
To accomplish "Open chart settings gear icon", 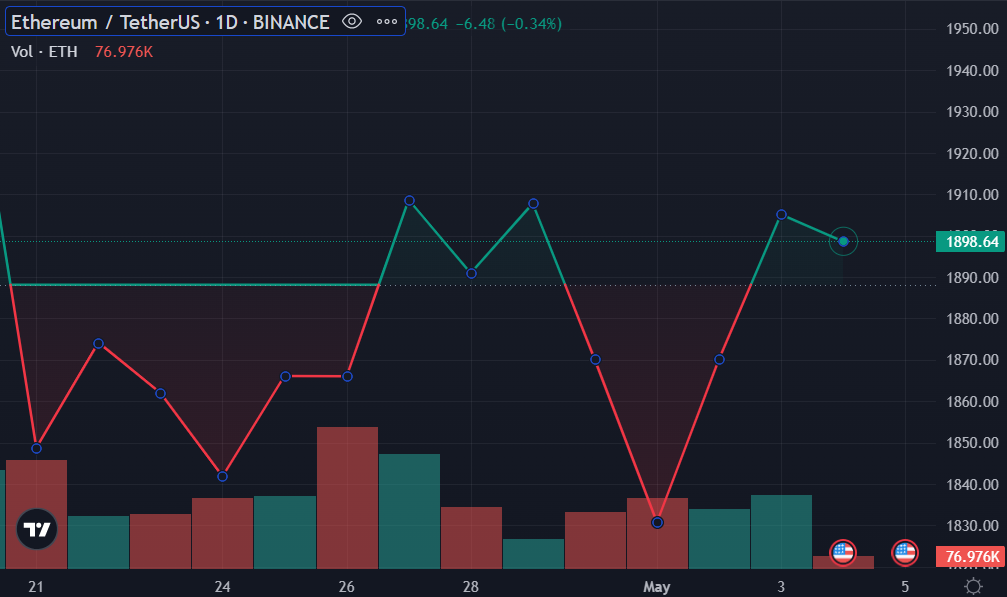I will point(972,586).
